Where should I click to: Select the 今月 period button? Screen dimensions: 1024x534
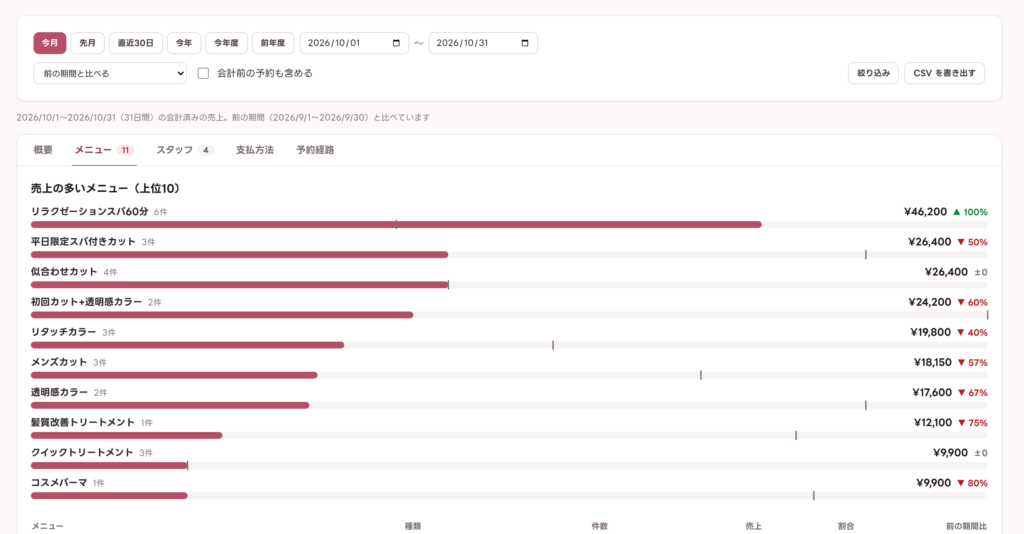click(x=50, y=43)
